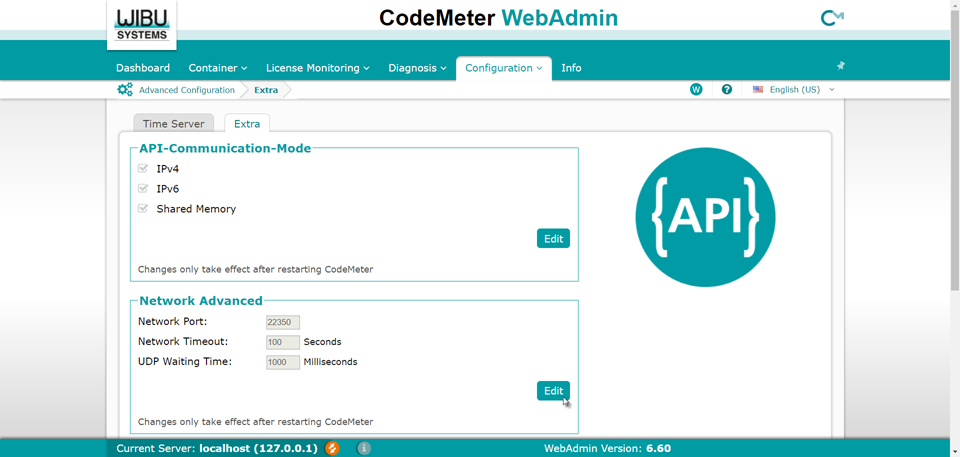Go to the Dashboard menu item
The height and width of the screenshot is (457, 960).
coord(143,68)
